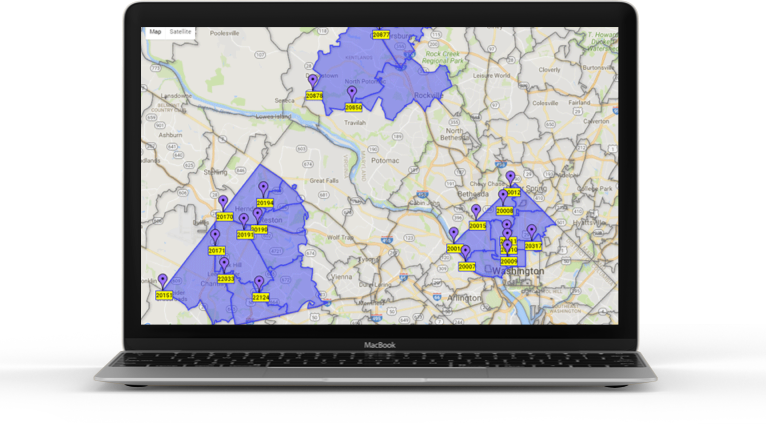Click the Rock Creek Regional Park label
The width and height of the screenshot is (766, 424).
point(443,57)
